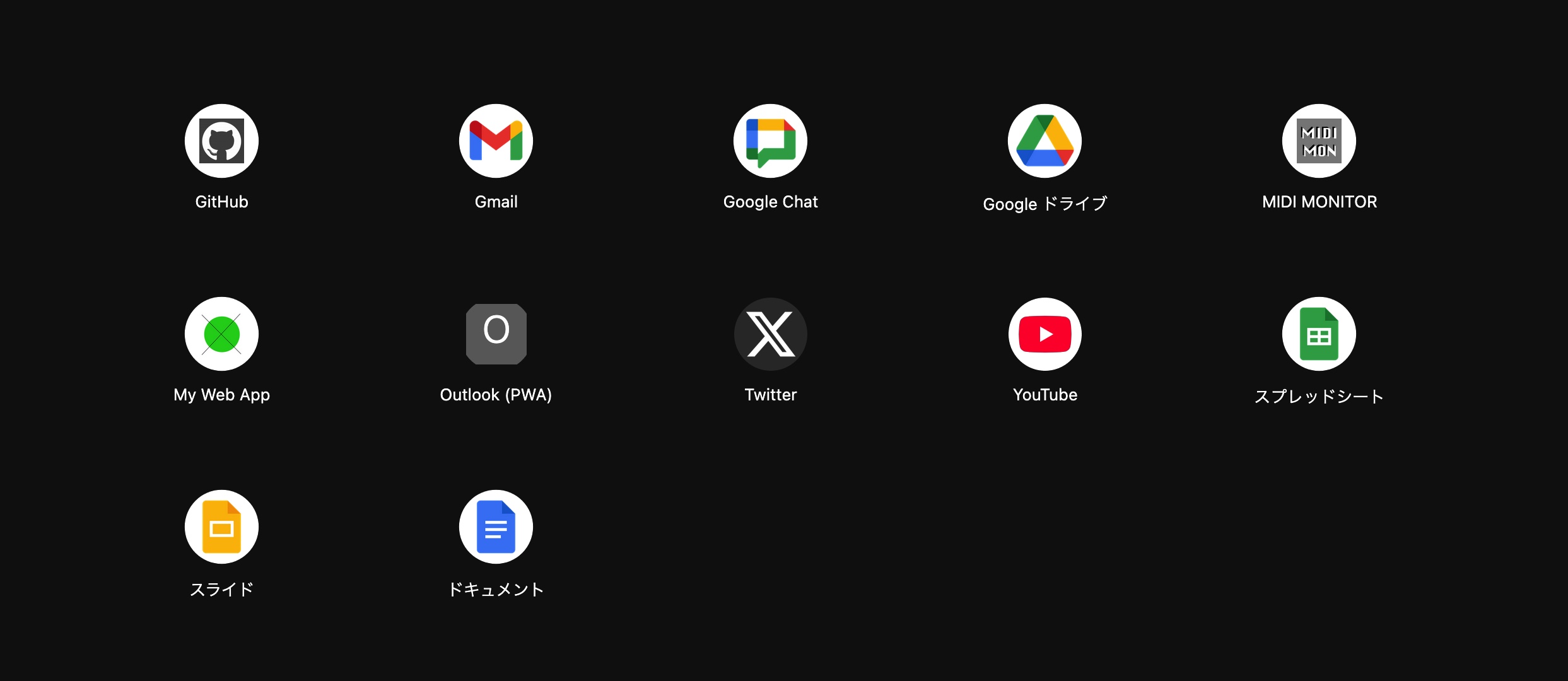Click the "Google Chat" text label
The image size is (1568, 681).
click(x=770, y=202)
